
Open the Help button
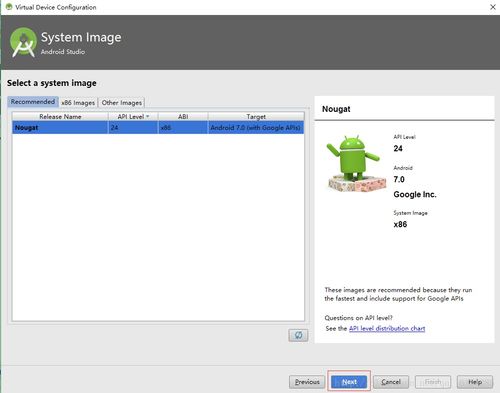(x=475, y=382)
